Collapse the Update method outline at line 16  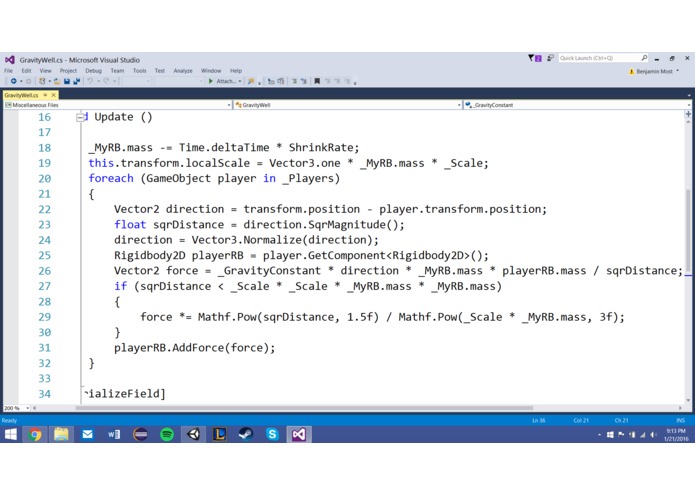coord(80,117)
